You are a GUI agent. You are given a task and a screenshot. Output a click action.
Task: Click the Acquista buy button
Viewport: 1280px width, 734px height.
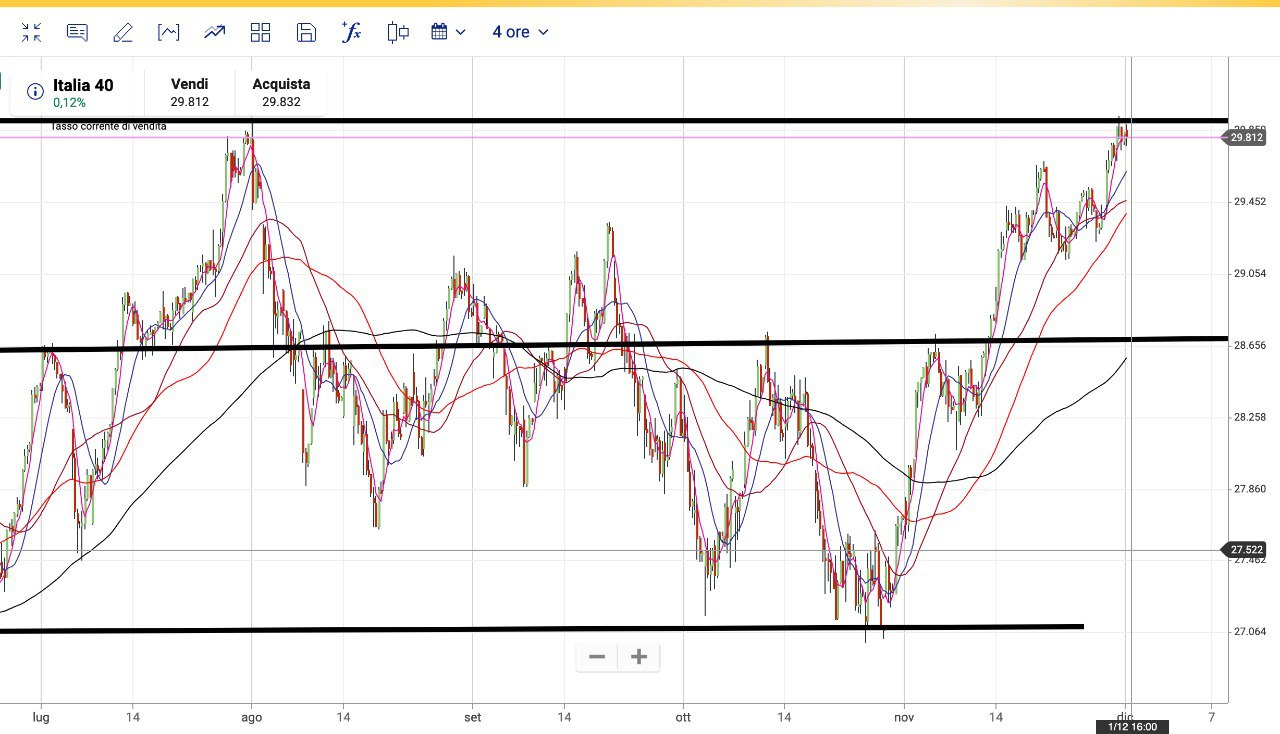coord(281,92)
